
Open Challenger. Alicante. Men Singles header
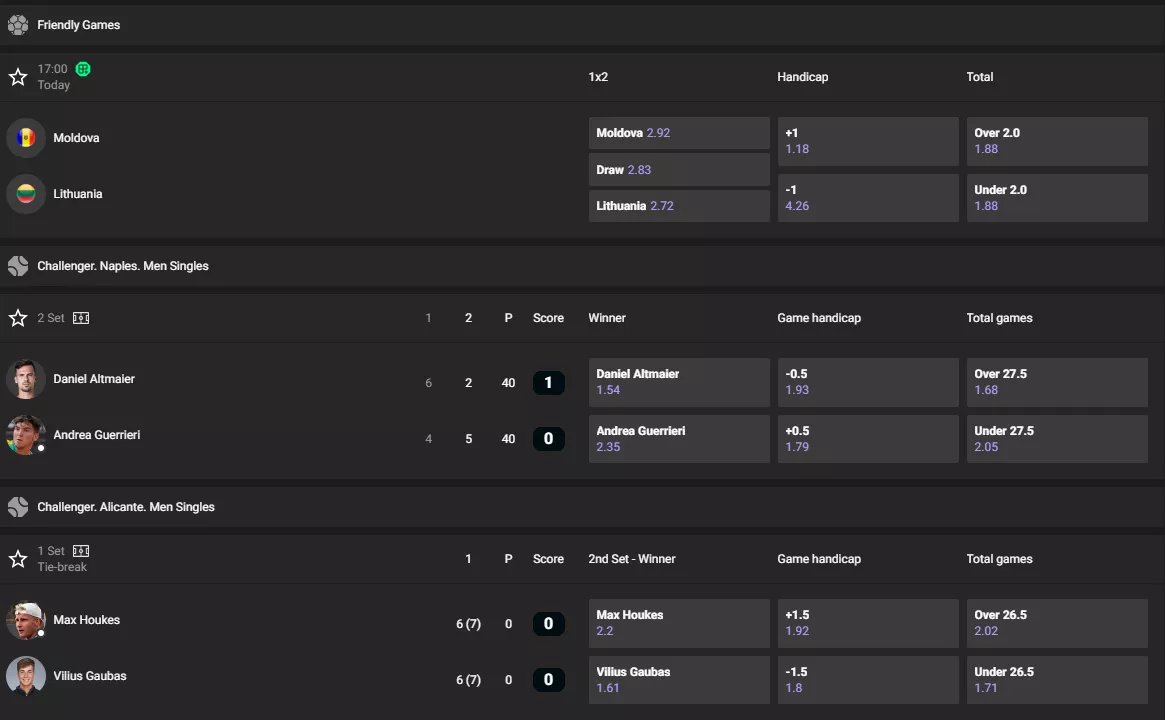click(x=126, y=507)
